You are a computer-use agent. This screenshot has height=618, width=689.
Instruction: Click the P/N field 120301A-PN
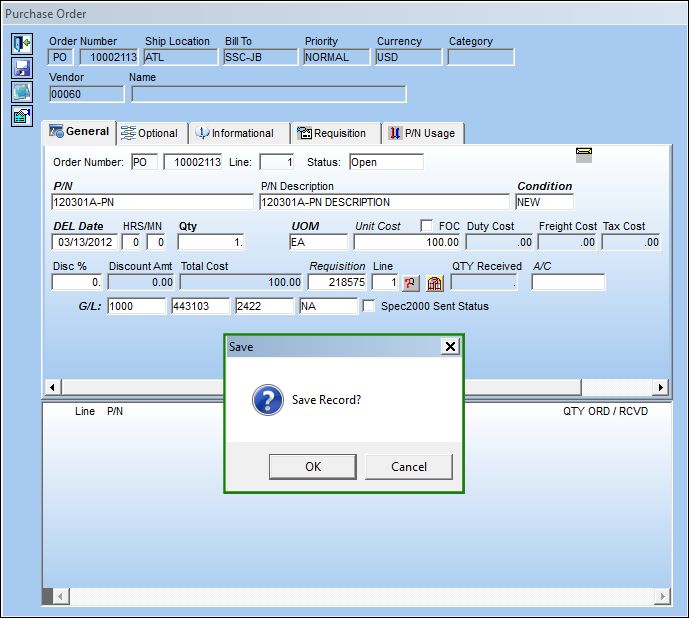tap(152, 202)
